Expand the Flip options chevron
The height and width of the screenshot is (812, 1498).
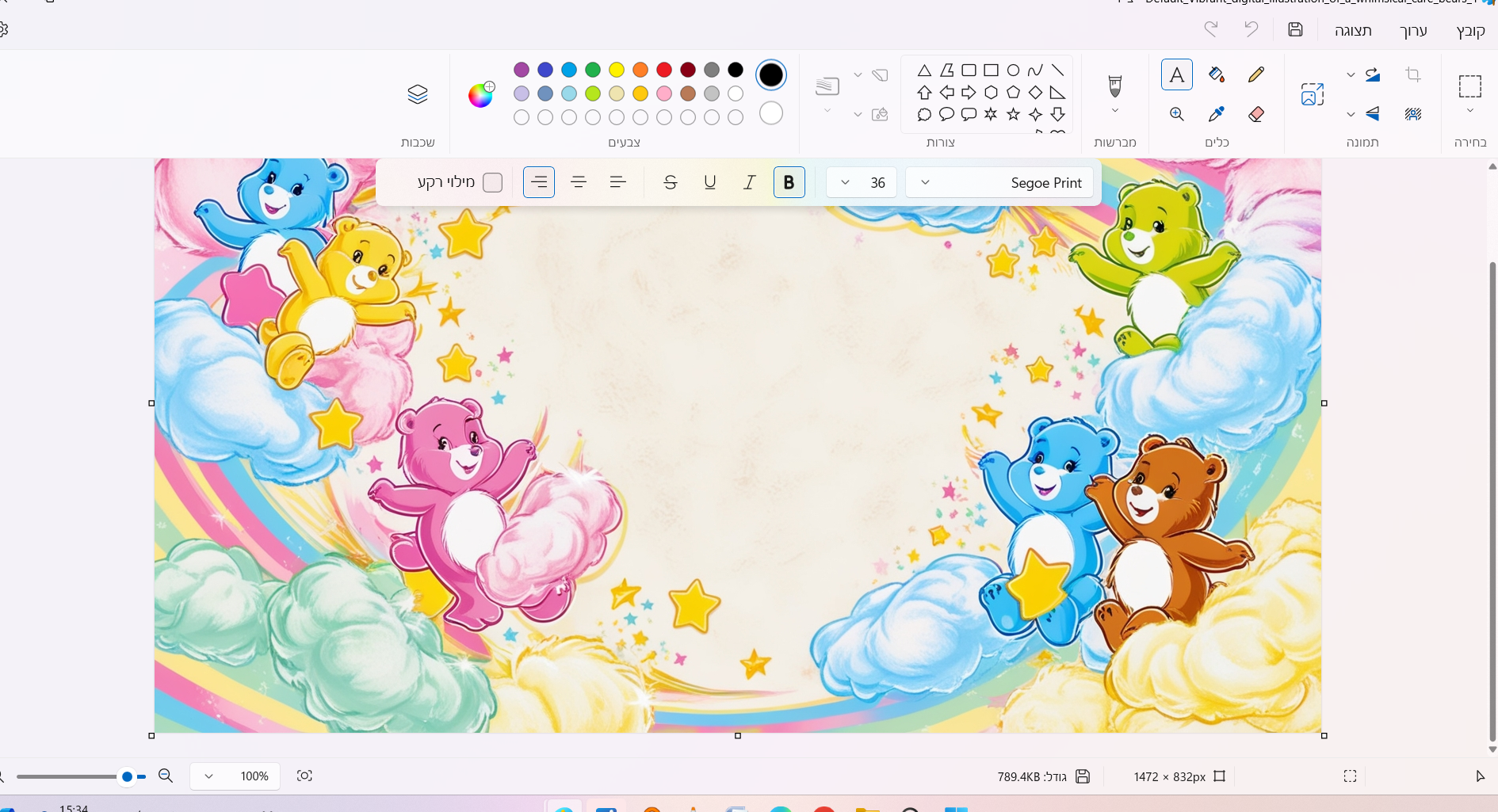[1351, 114]
